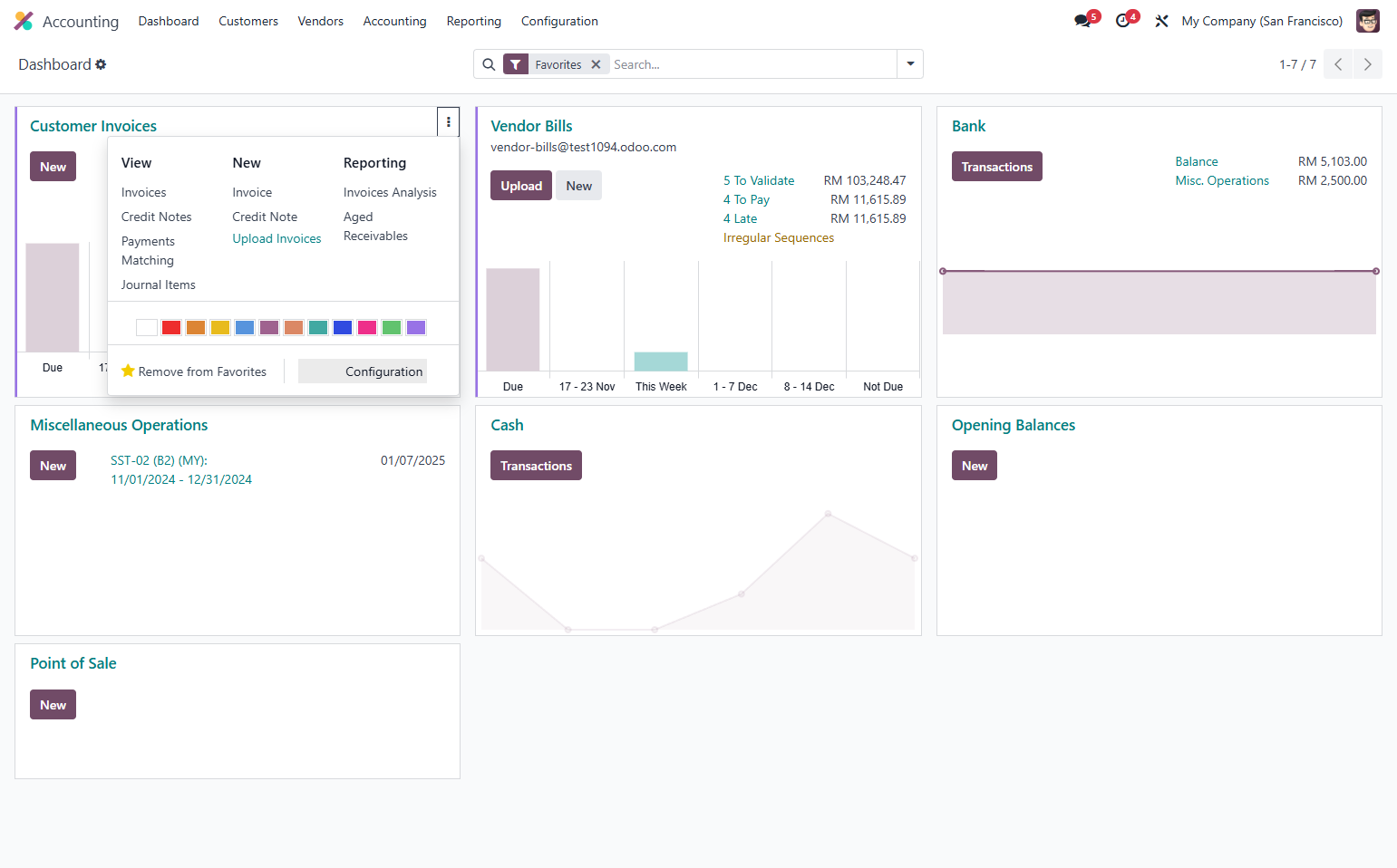This screenshot has height=868, width=1397.
Task: Open the Vendors menu
Action: pos(321,21)
